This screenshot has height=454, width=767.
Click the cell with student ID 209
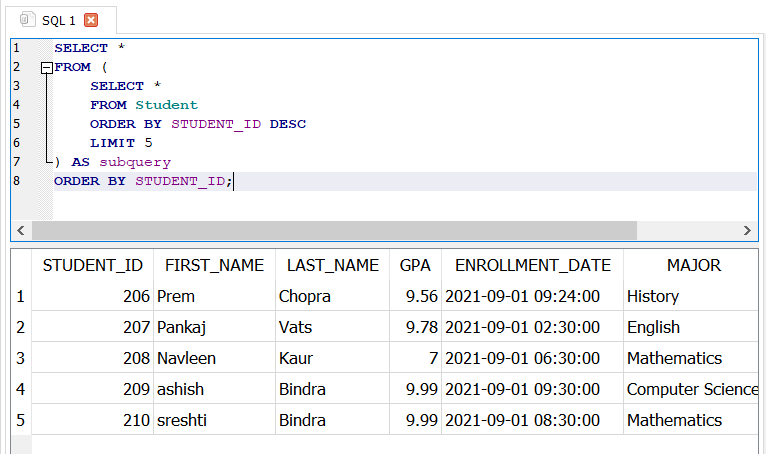click(92, 389)
